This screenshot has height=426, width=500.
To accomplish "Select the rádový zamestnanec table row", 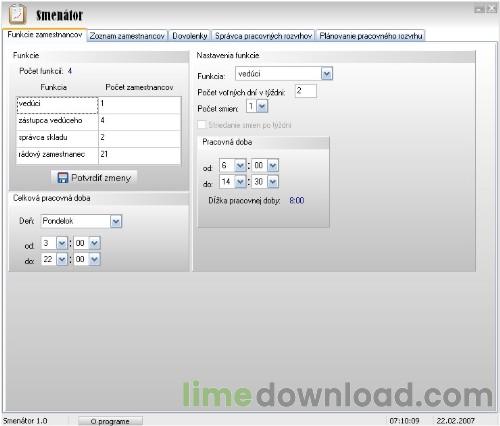I will [99, 156].
